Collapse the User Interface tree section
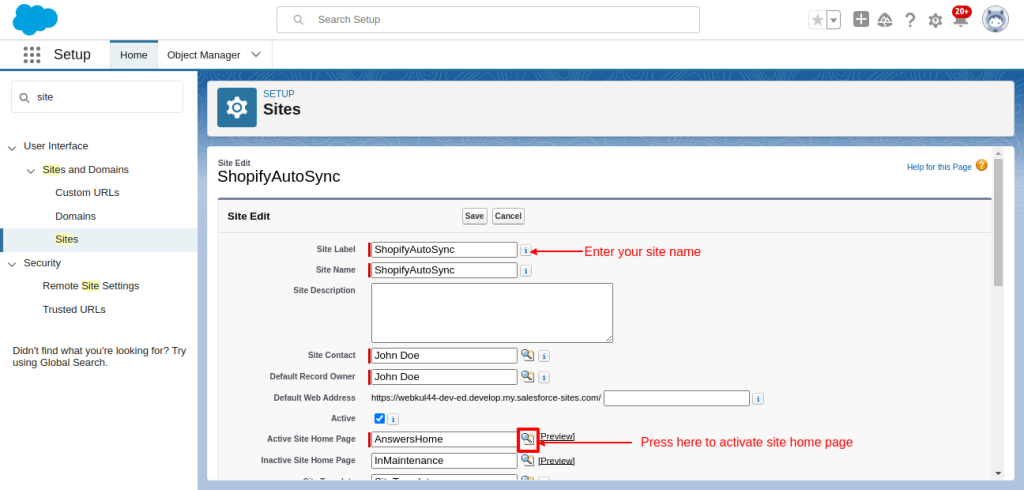The height and width of the screenshot is (490, 1024). point(12,147)
